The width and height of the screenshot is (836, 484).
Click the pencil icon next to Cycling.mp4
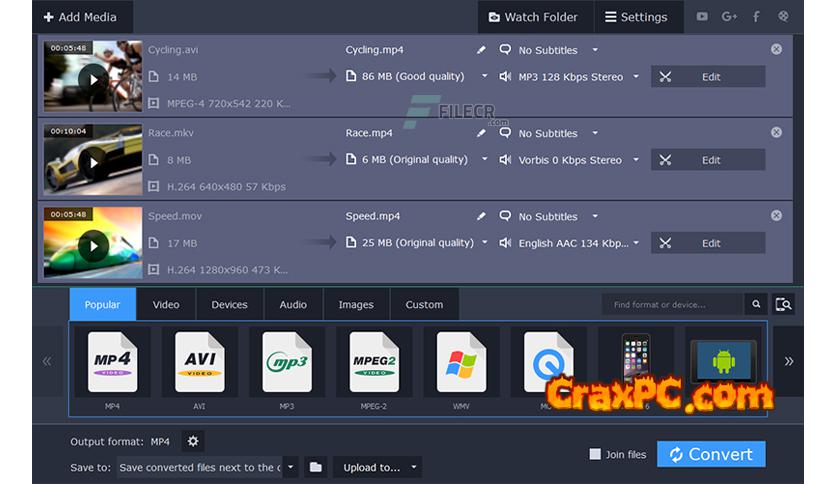pos(481,50)
